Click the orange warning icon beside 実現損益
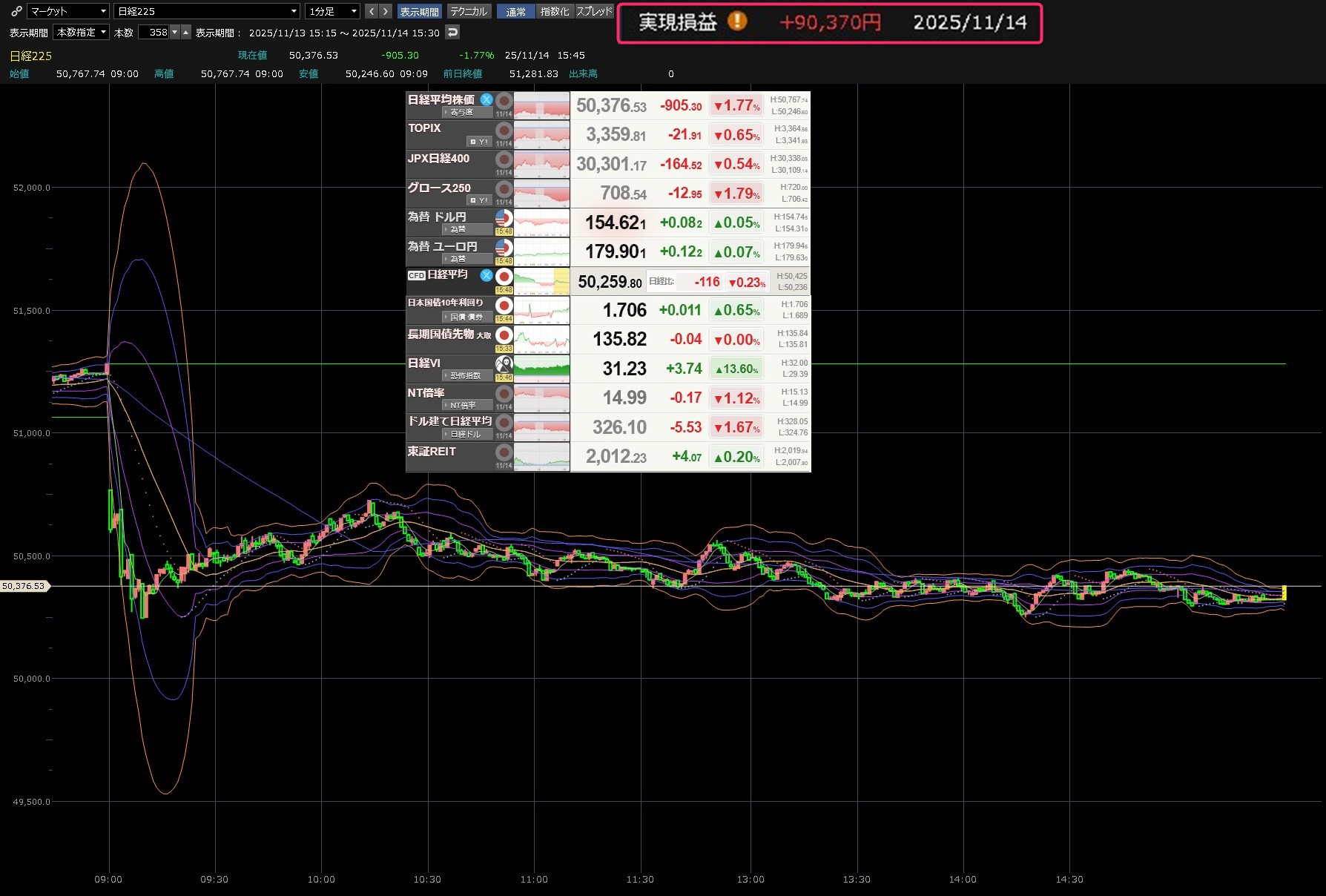The height and width of the screenshot is (896, 1326). 737,22
